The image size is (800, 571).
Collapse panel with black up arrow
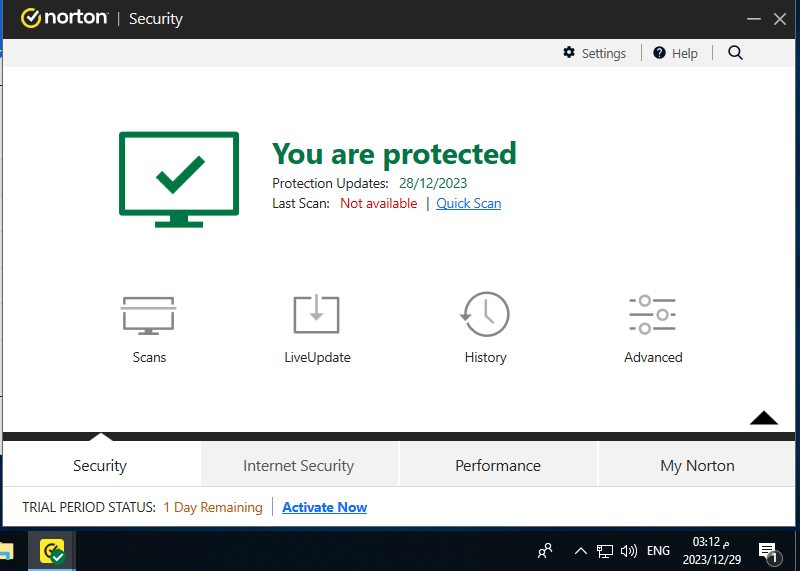tap(764, 418)
